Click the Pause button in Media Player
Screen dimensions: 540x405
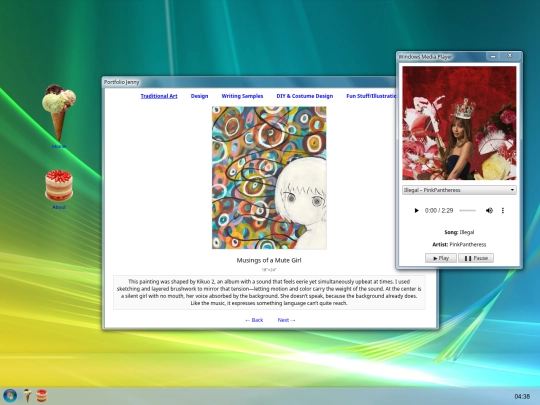tap(476, 258)
